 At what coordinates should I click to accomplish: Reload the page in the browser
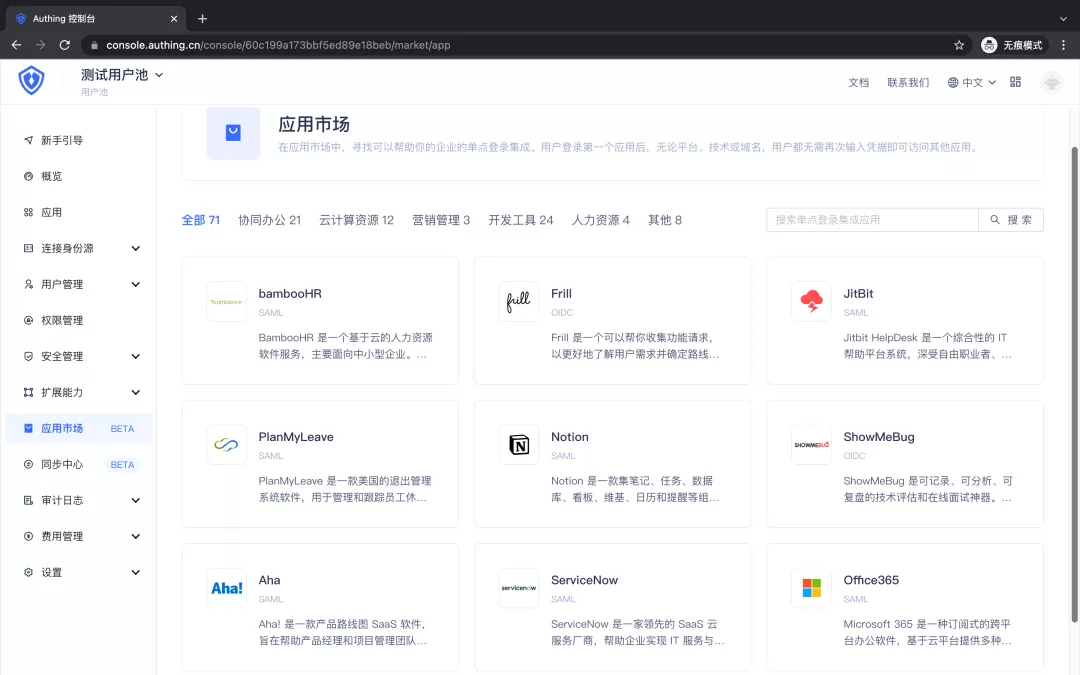65,45
